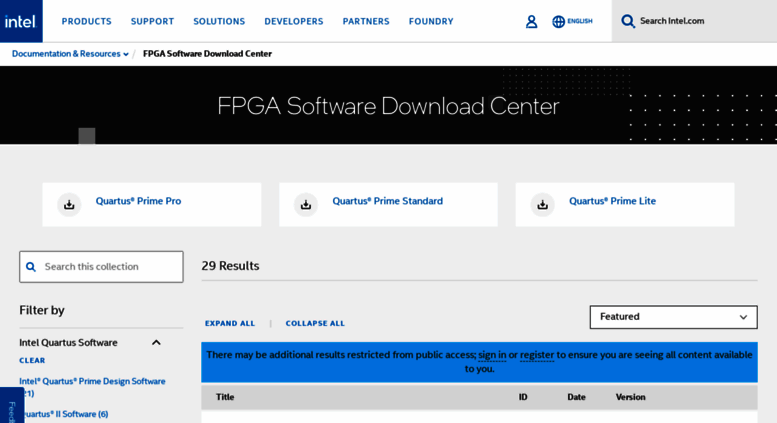The height and width of the screenshot is (423, 777).
Task: Open Quartus Prime Standard link
Action: (388, 201)
